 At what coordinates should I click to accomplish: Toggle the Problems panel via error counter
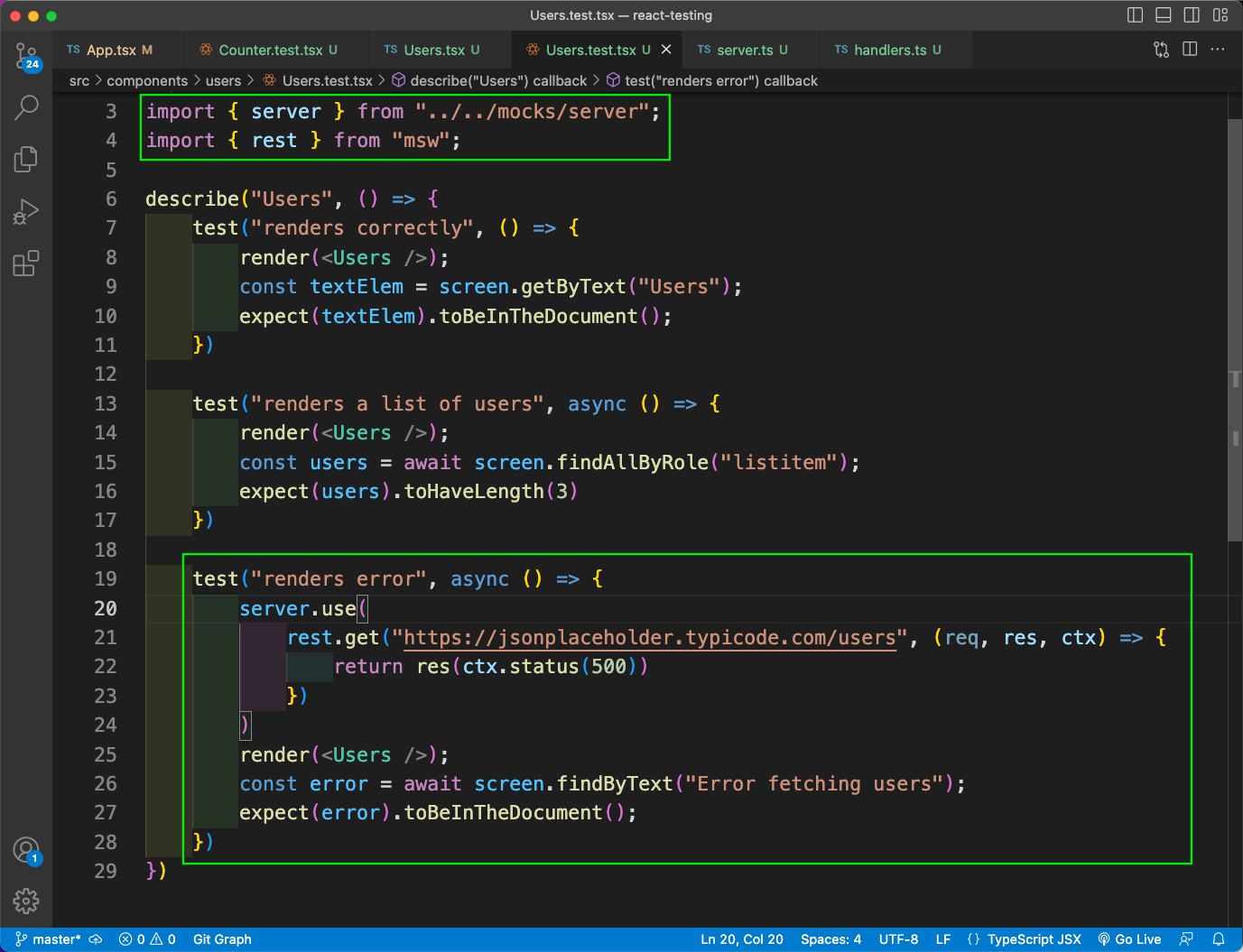pyautogui.click(x=147, y=938)
